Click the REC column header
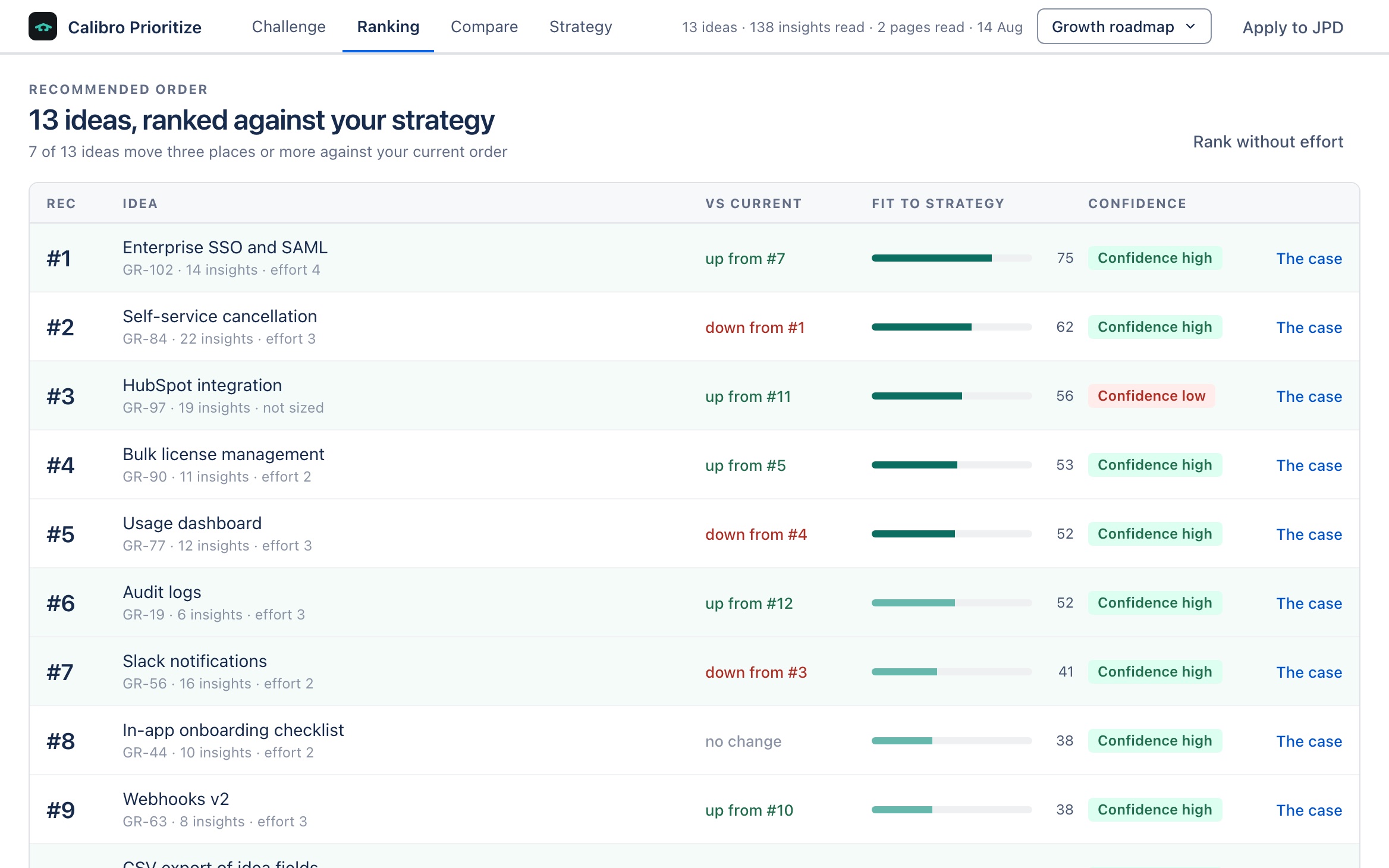 point(61,203)
